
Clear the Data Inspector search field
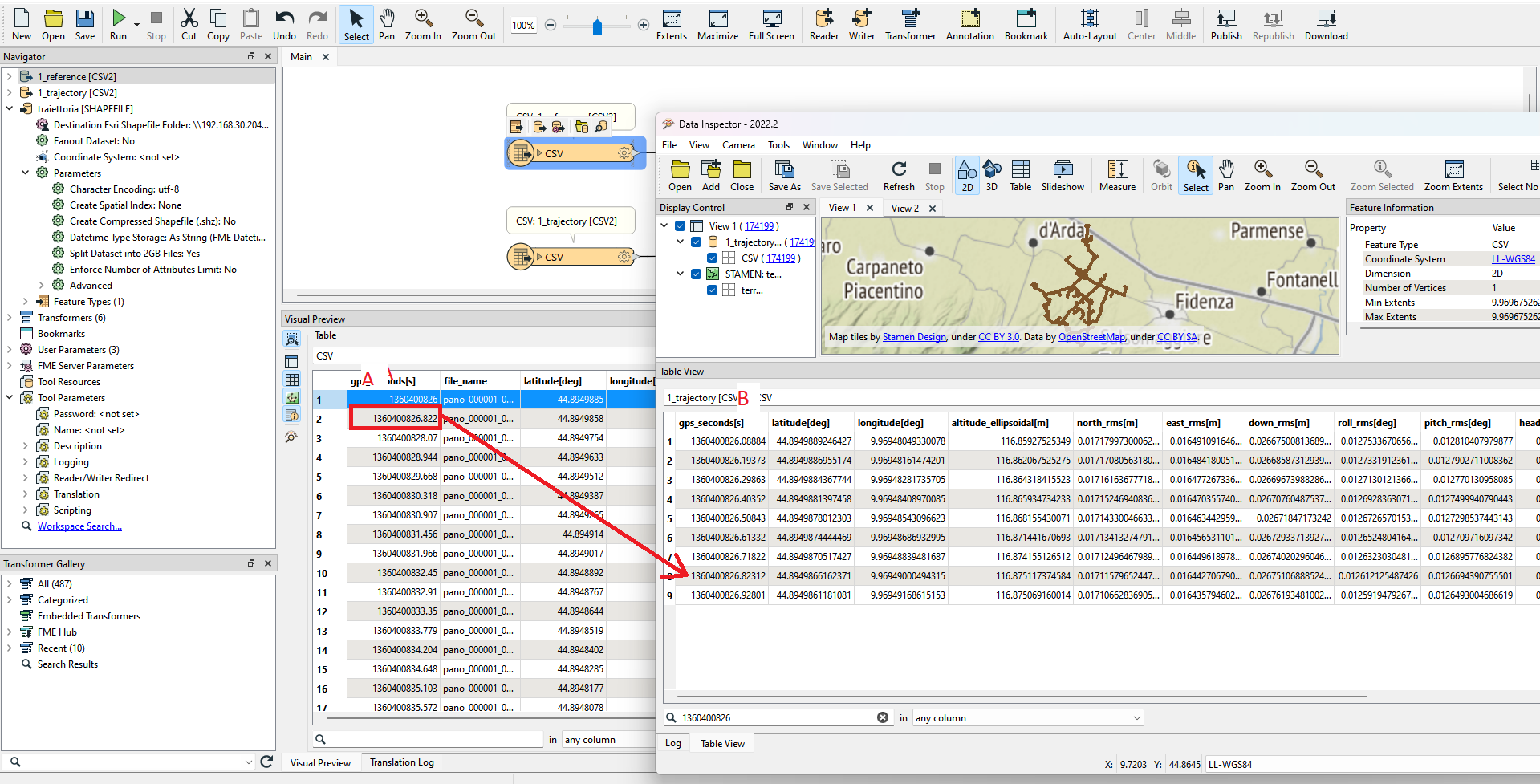883,717
